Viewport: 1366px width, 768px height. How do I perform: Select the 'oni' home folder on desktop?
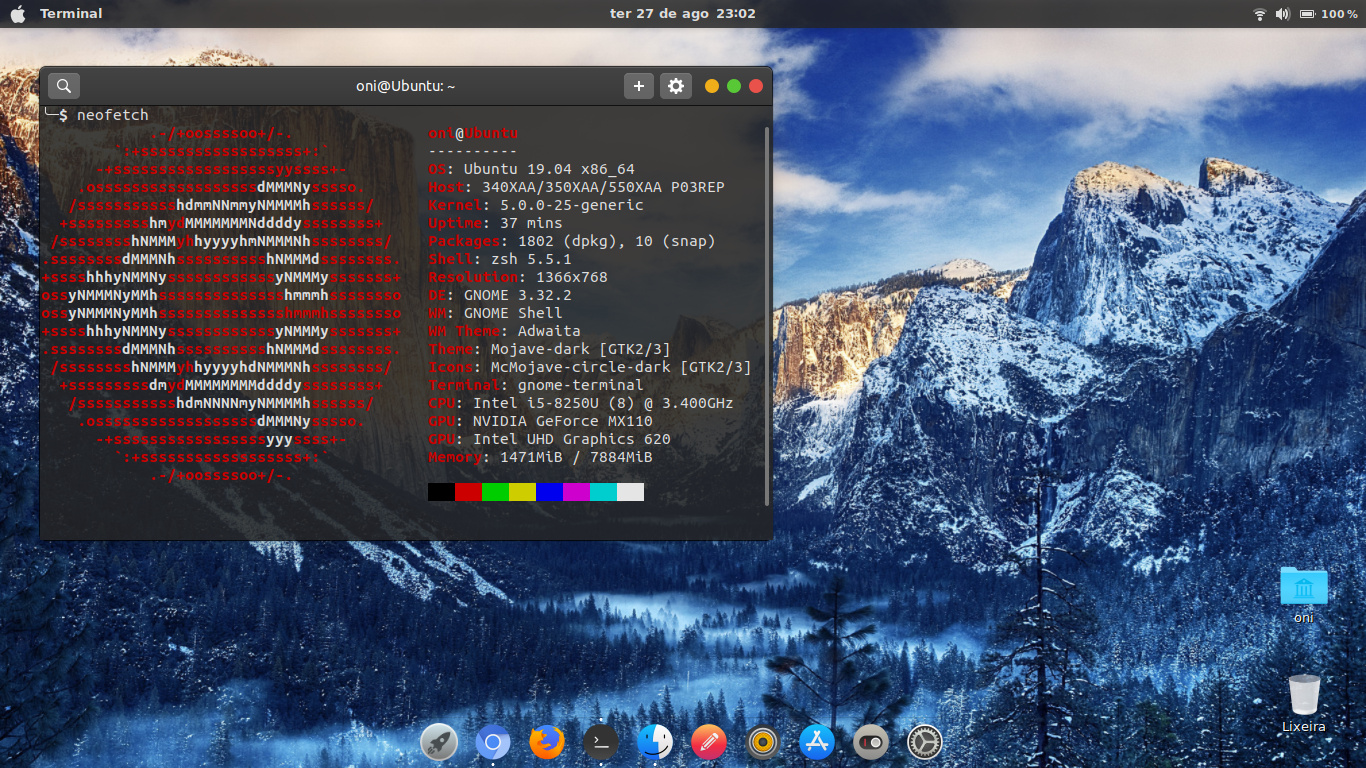[1304, 588]
